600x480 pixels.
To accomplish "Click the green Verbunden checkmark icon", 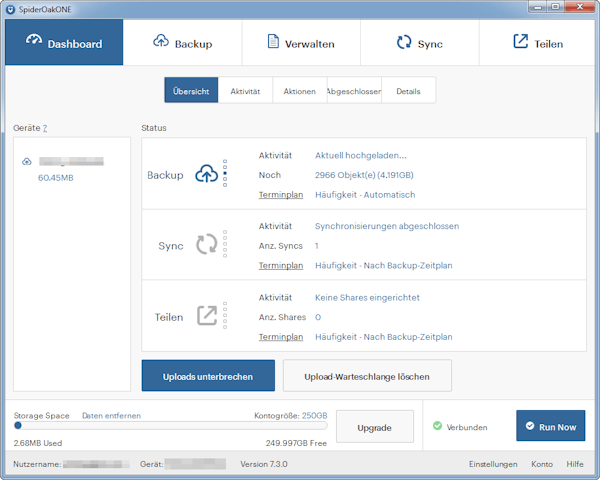I will tap(437, 426).
